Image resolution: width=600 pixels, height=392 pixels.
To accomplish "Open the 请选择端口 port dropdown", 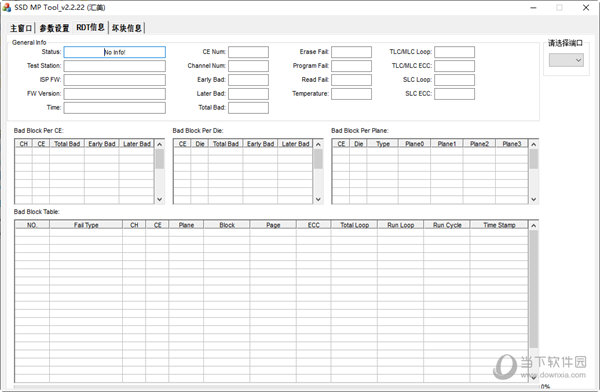I will 566,60.
